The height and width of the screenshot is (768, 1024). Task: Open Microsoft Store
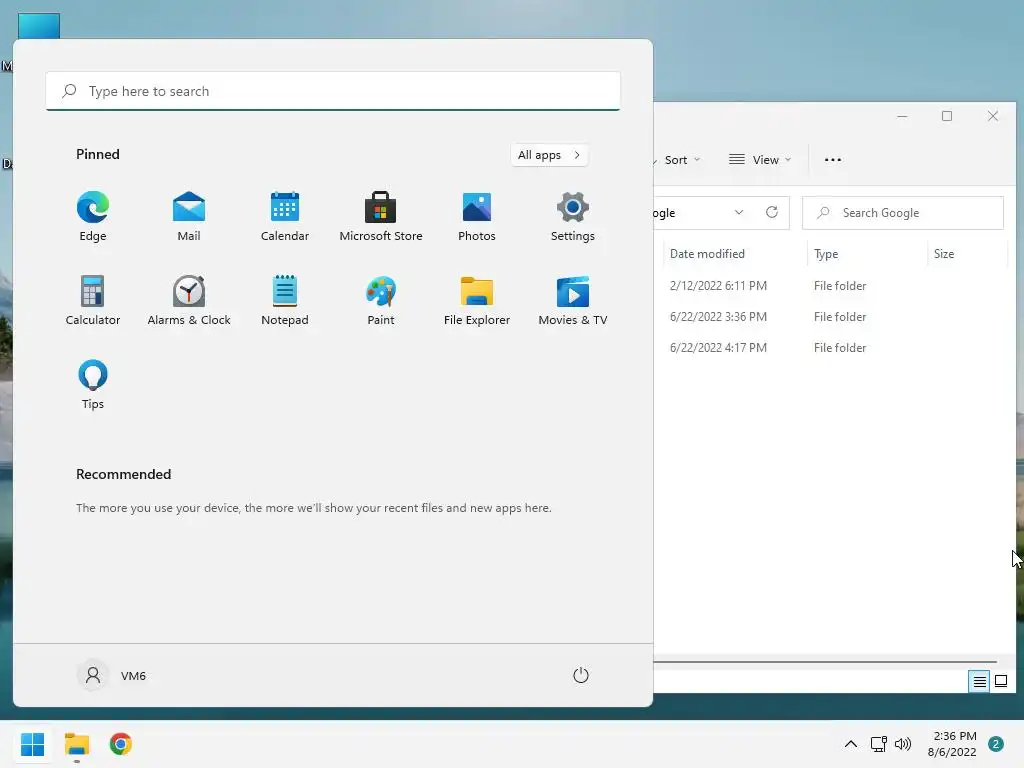click(x=381, y=217)
